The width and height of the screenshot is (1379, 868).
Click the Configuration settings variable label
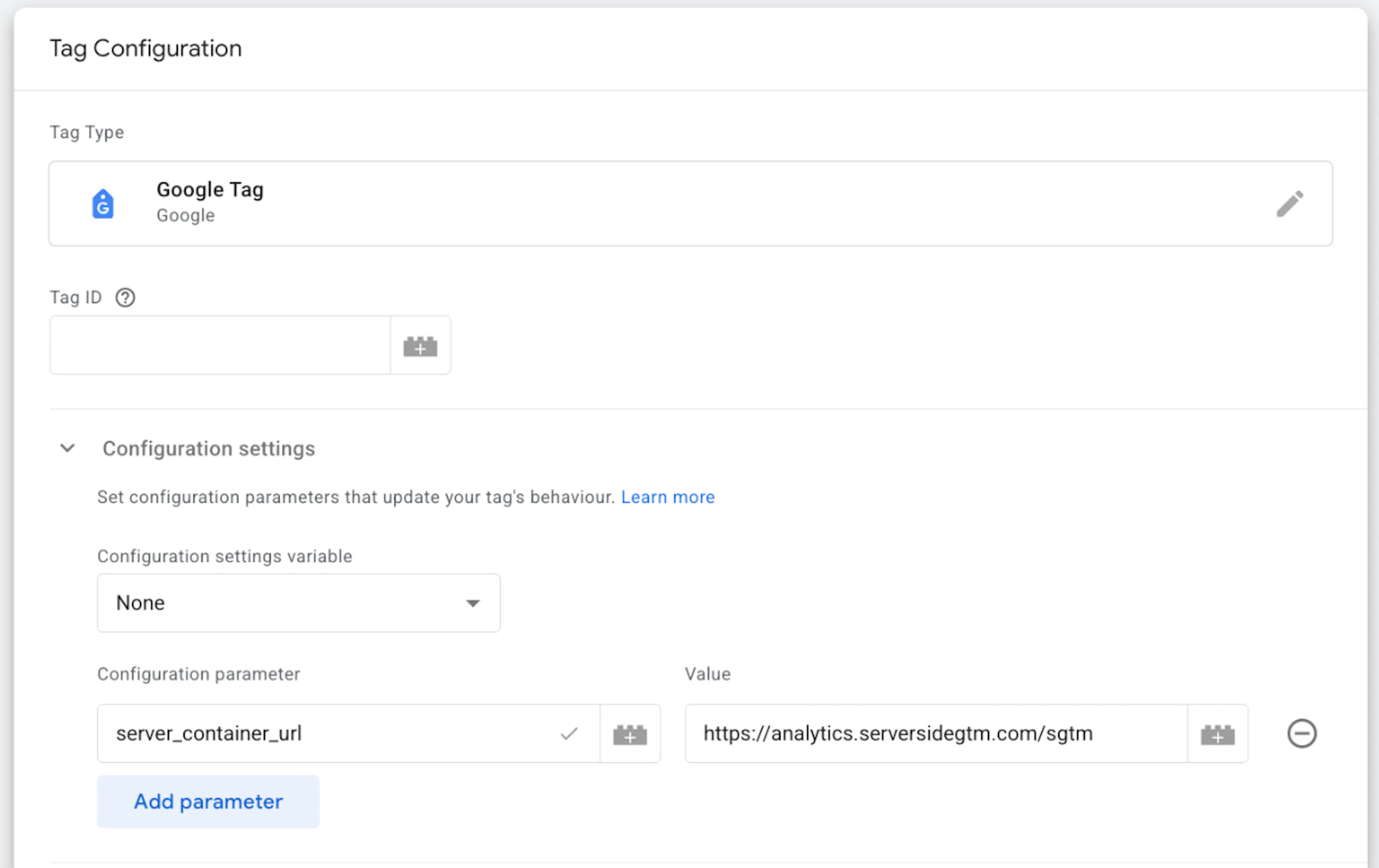pos(224,557)
